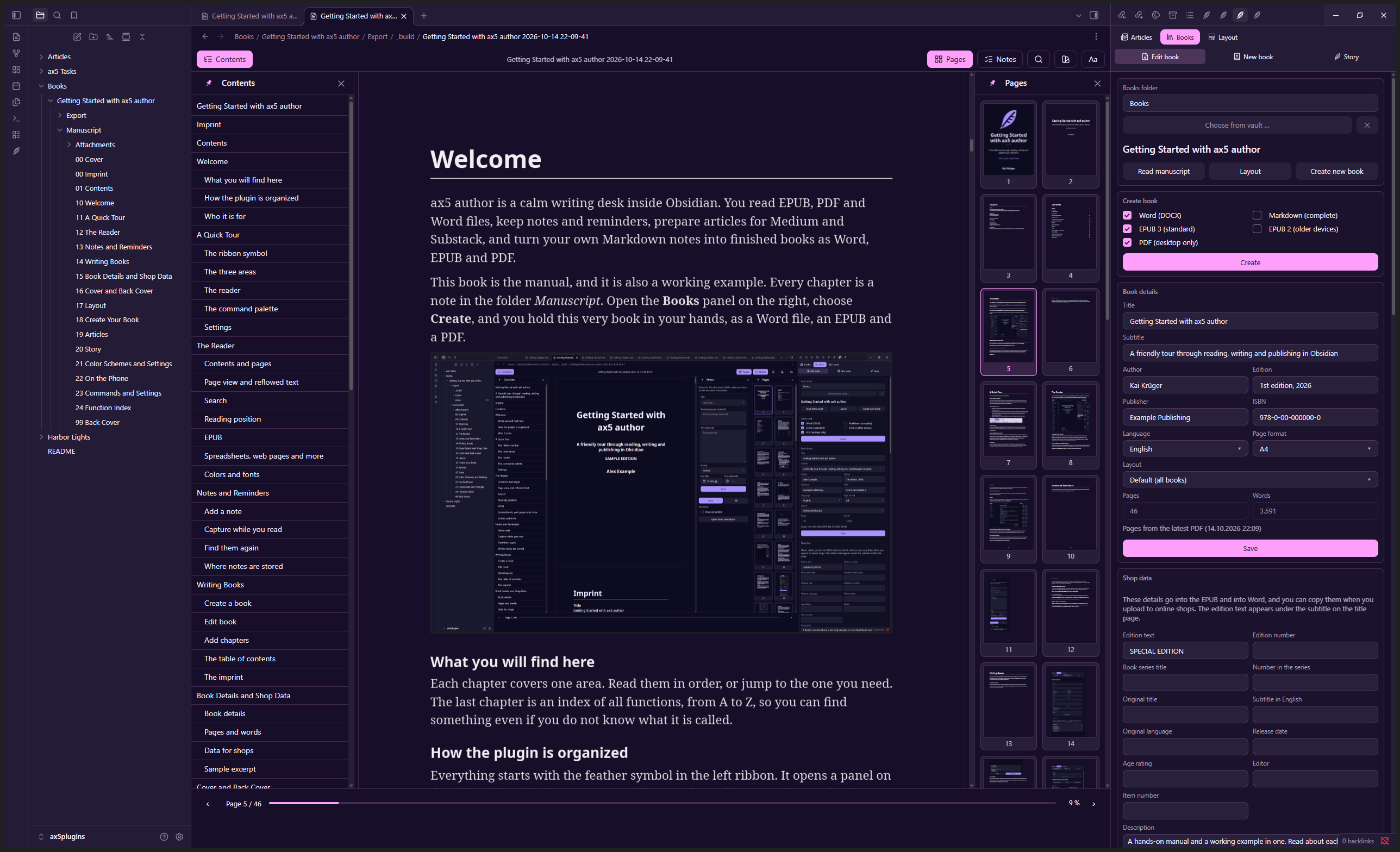Image resolution: width=1400 pixels, height=852 pixels.
Task: Uncheck the Word (DOCX) checkbox
Action: [x=1127, y=215]
